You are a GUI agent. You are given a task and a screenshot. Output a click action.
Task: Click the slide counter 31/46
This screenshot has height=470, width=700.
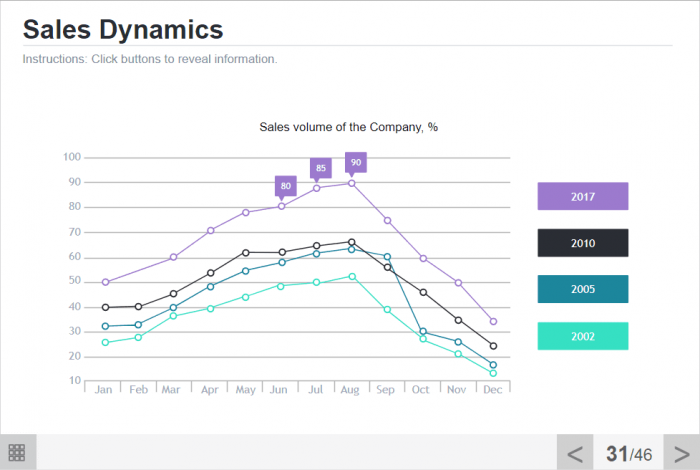click(629, 454)
